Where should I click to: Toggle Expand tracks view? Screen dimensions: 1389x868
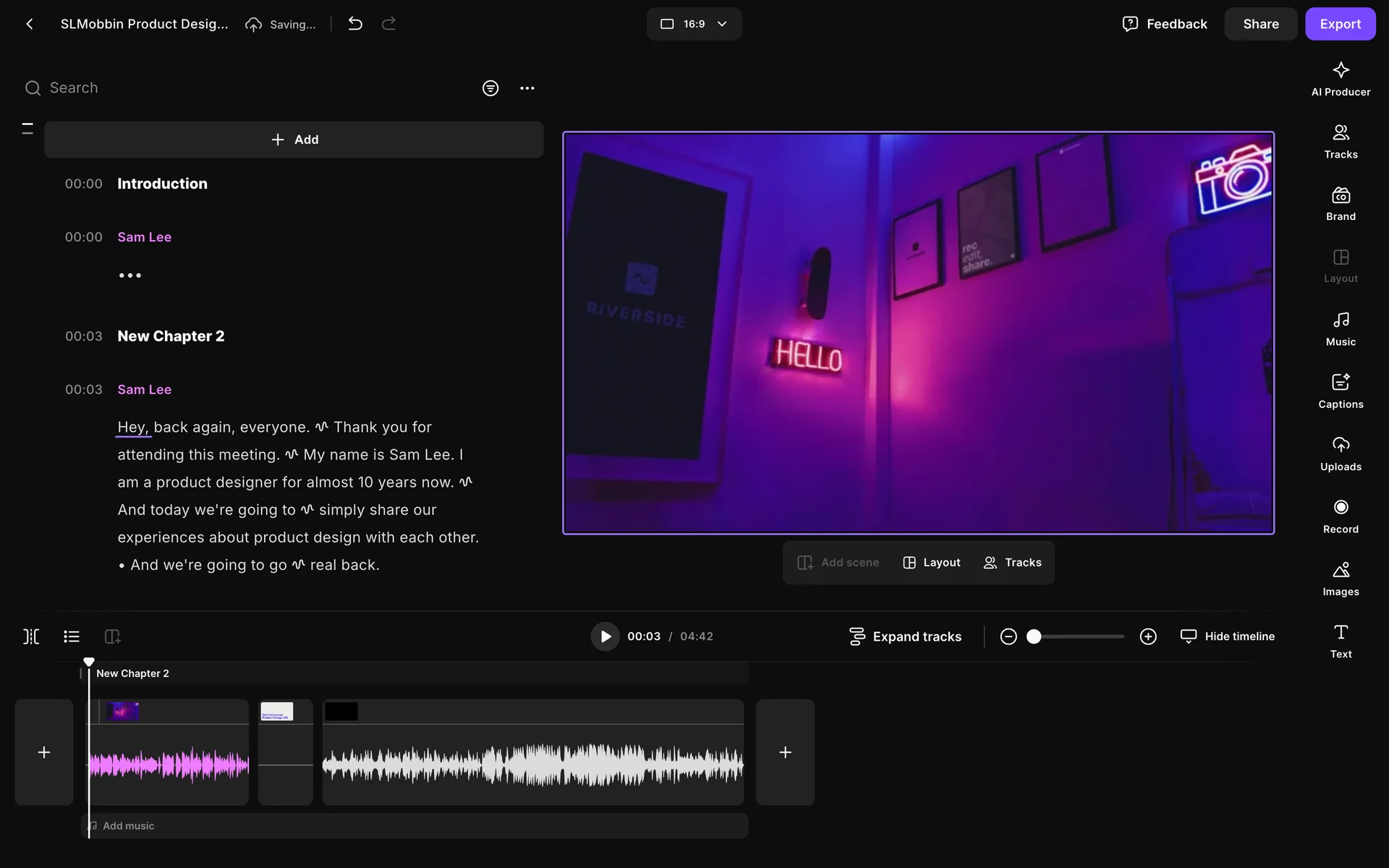904,637
